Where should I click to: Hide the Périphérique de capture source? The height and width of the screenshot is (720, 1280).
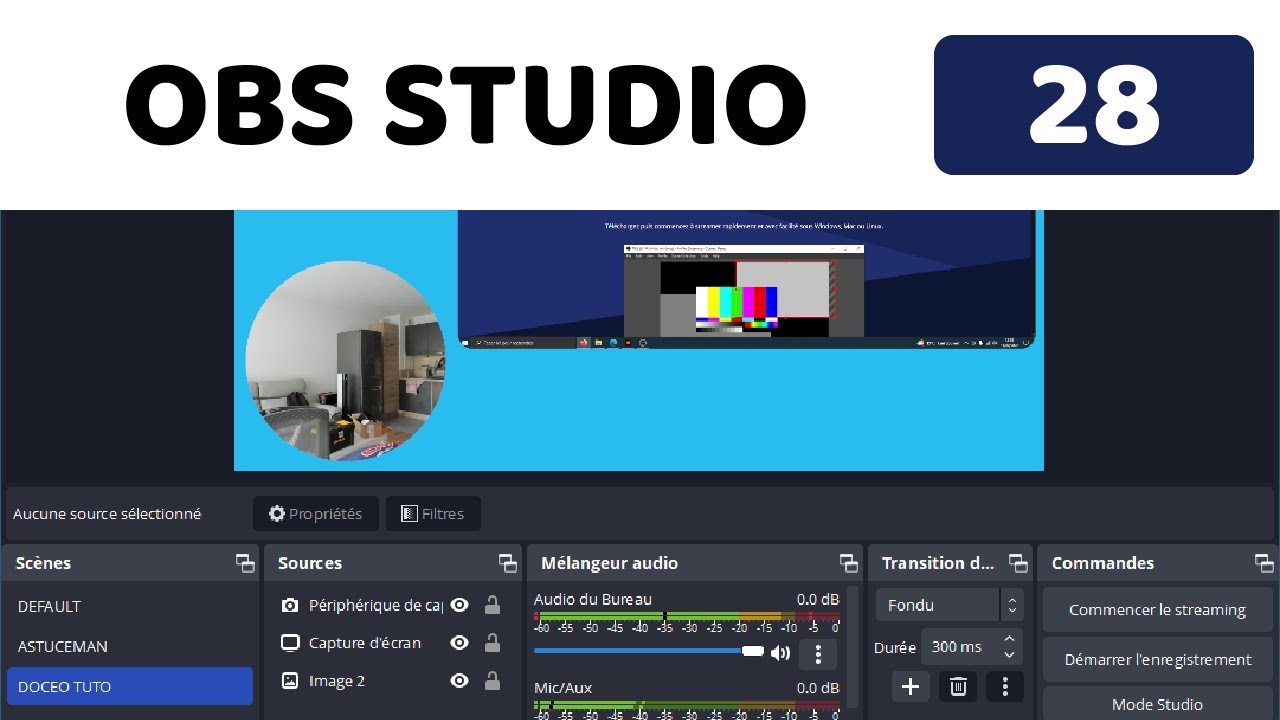pyautogui.click(x=459, y=605)
